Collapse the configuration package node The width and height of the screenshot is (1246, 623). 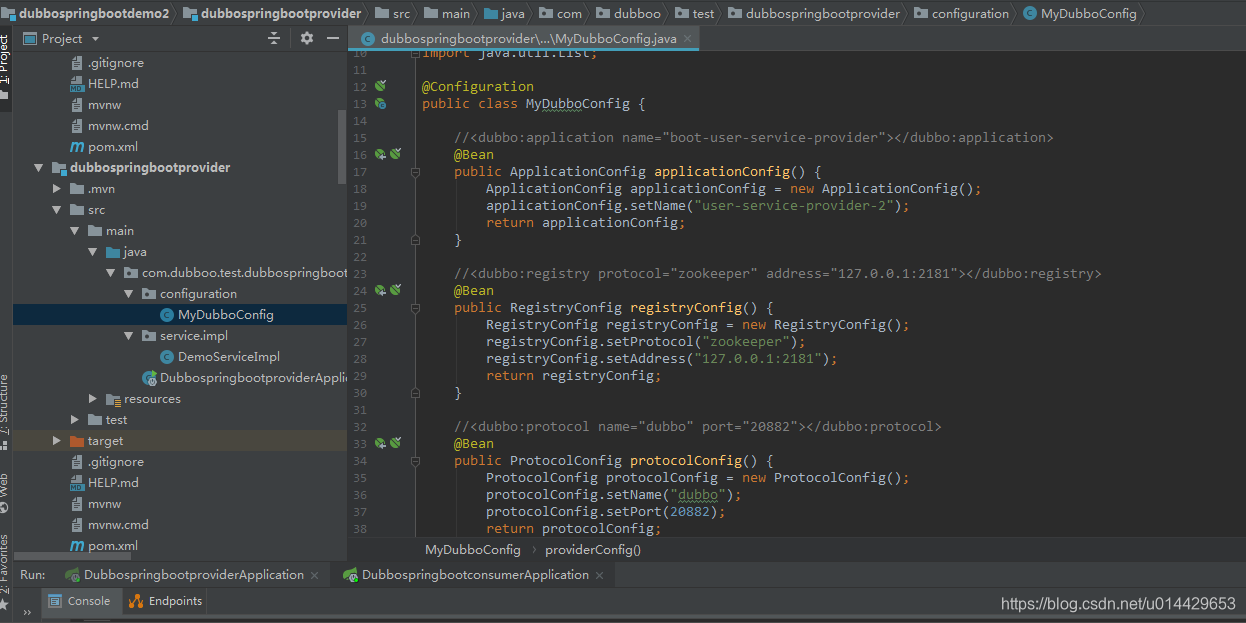[x=129, y=294]
